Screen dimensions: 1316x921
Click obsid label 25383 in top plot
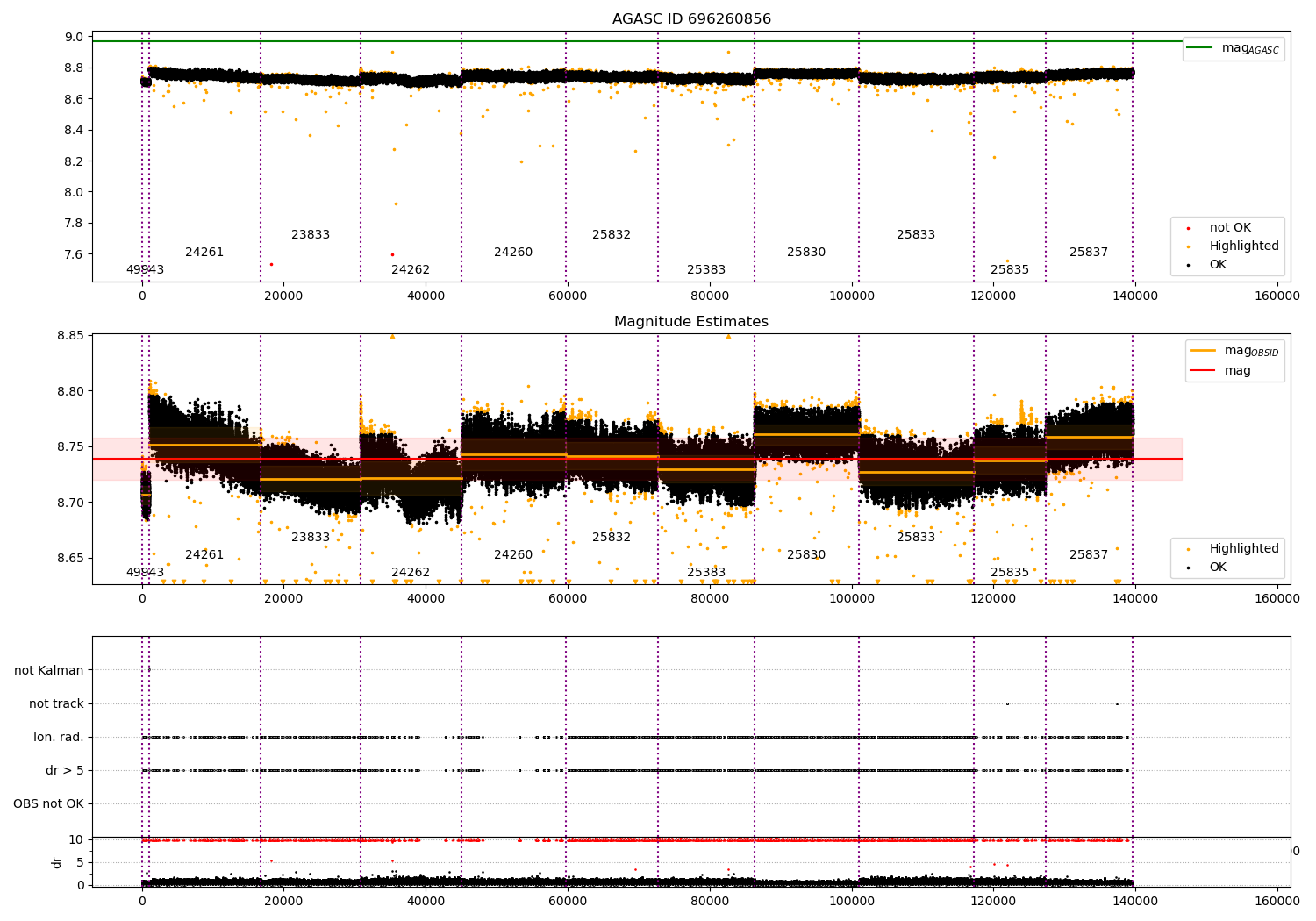click(706, 269)
